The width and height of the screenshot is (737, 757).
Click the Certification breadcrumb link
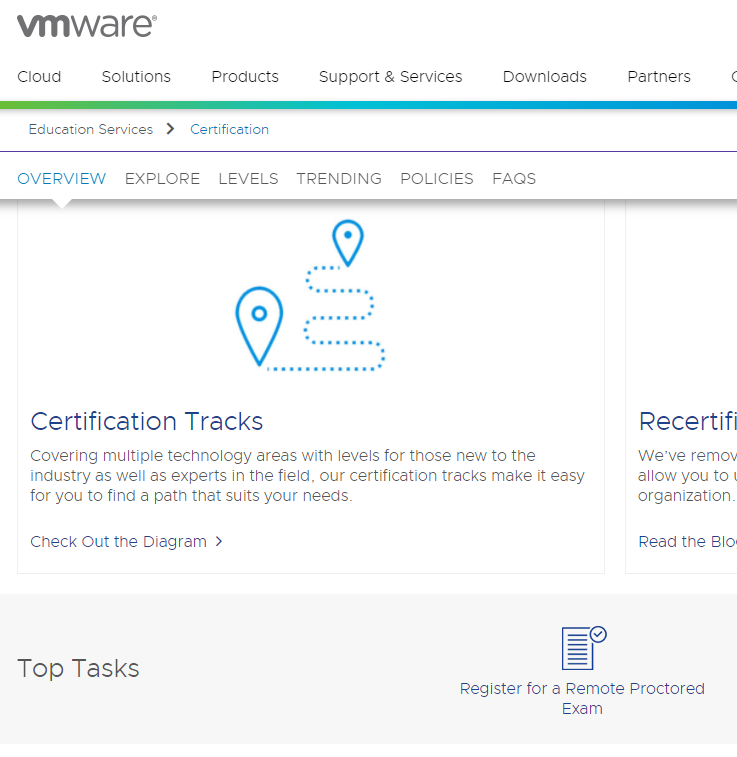pos(229,129)
